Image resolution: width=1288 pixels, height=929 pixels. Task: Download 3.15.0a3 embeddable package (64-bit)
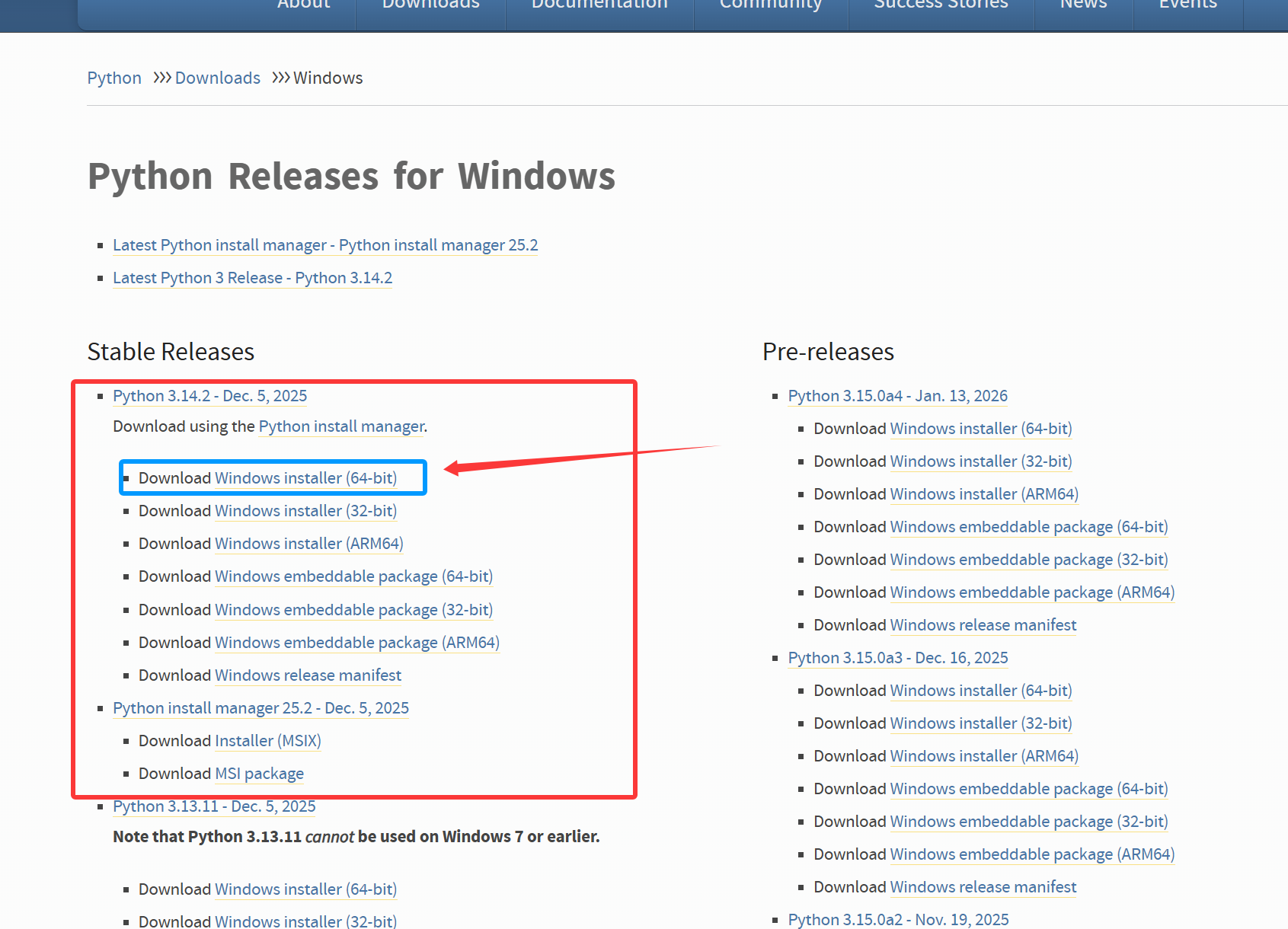[1029, 789]
